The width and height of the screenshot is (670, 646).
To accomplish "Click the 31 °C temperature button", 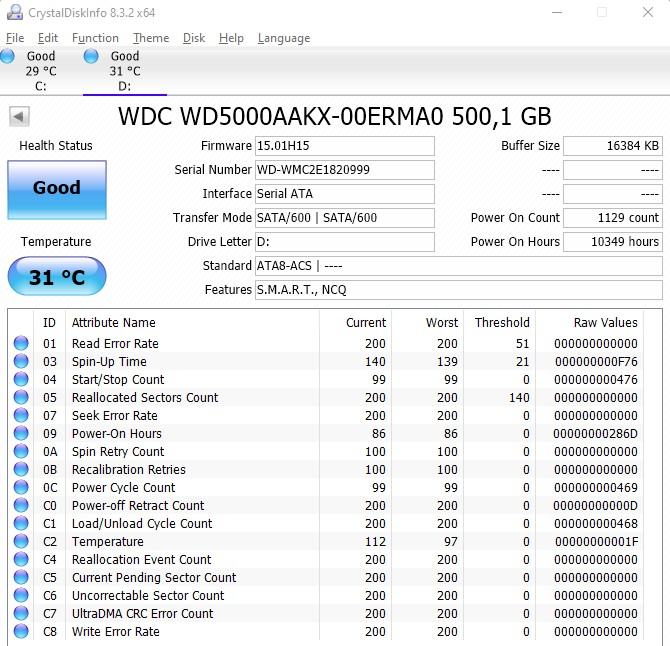I will [56, 277].
